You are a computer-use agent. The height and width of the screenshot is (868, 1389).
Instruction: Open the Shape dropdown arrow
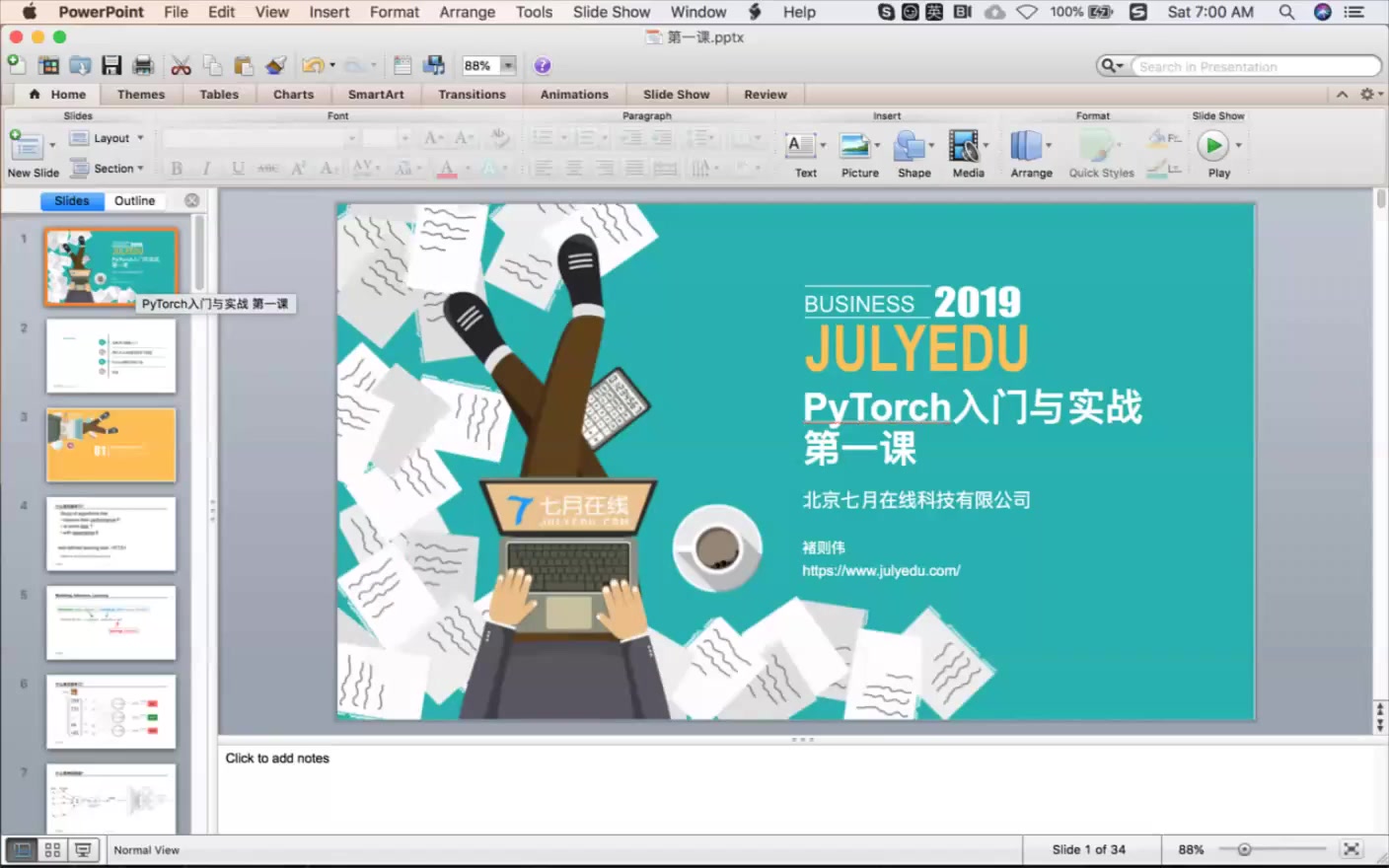click(931, 146)
